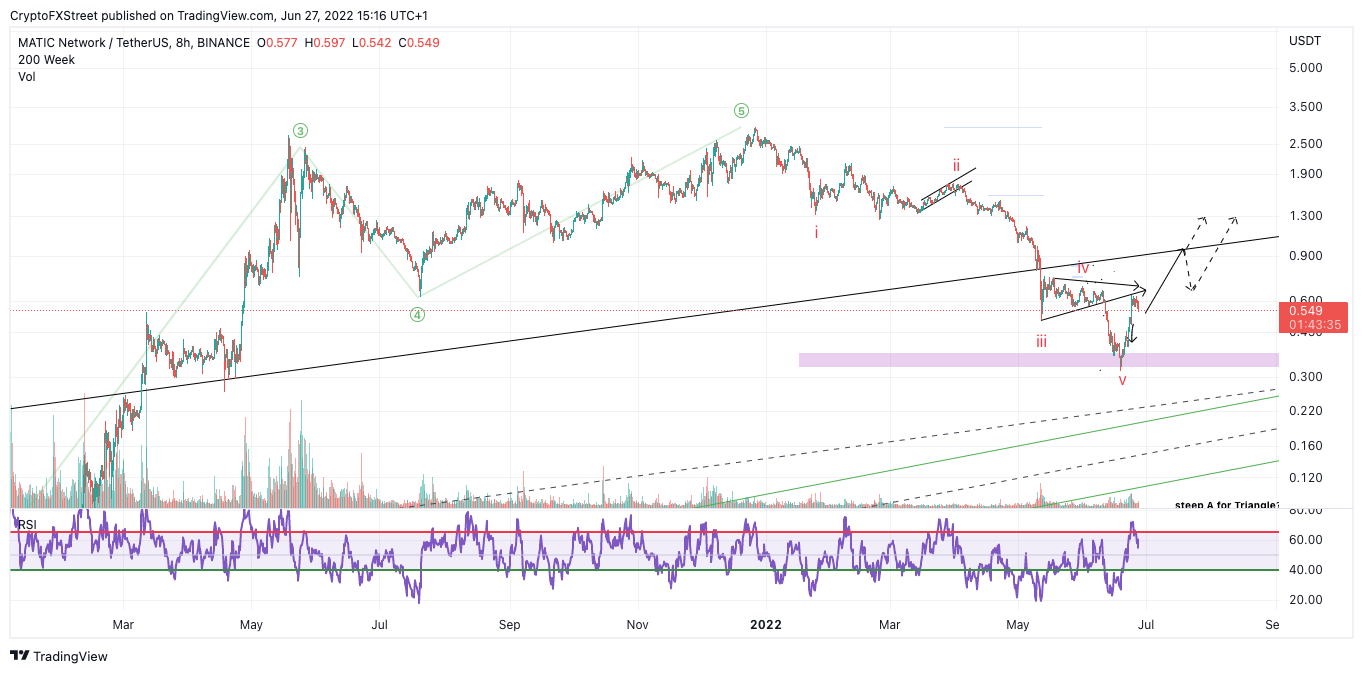This screenshot has height=673, width=1363.
Task: Click the TradingView logo icon
Action: click(20, 656)
